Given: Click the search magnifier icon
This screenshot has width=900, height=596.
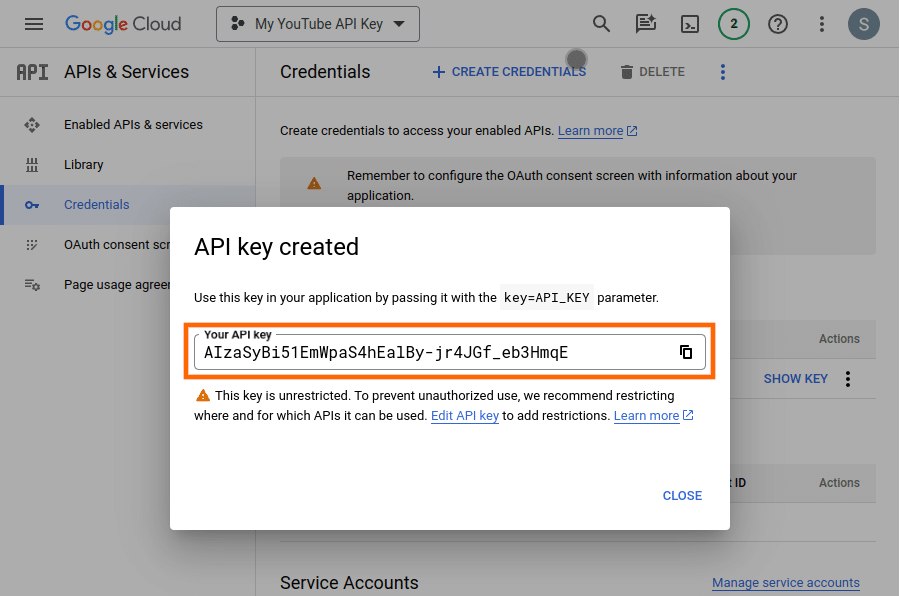Looking at the screenshot, I should 601,24.
